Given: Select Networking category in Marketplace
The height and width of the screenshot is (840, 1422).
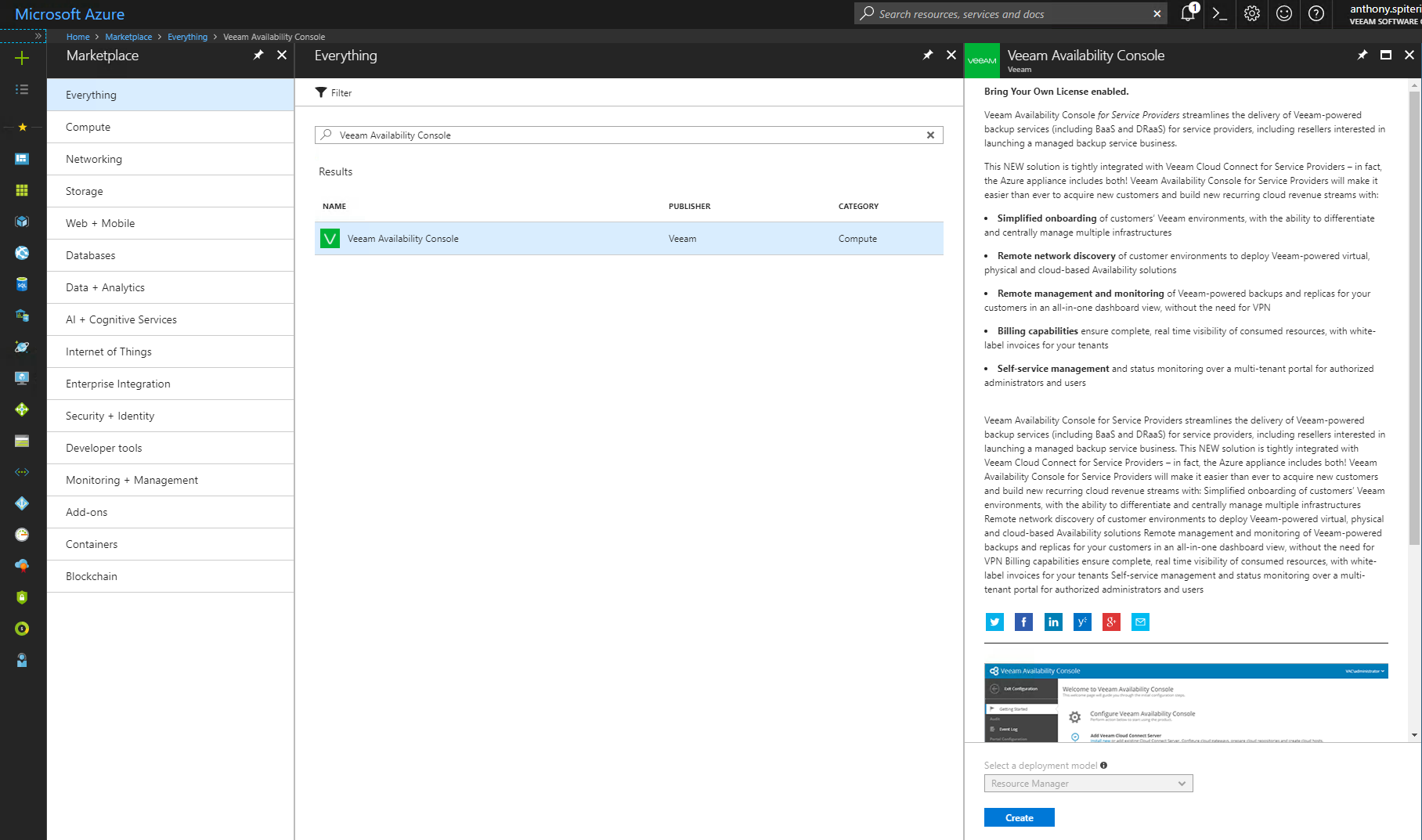Looking at the screenshot, I should pos(171,159).
